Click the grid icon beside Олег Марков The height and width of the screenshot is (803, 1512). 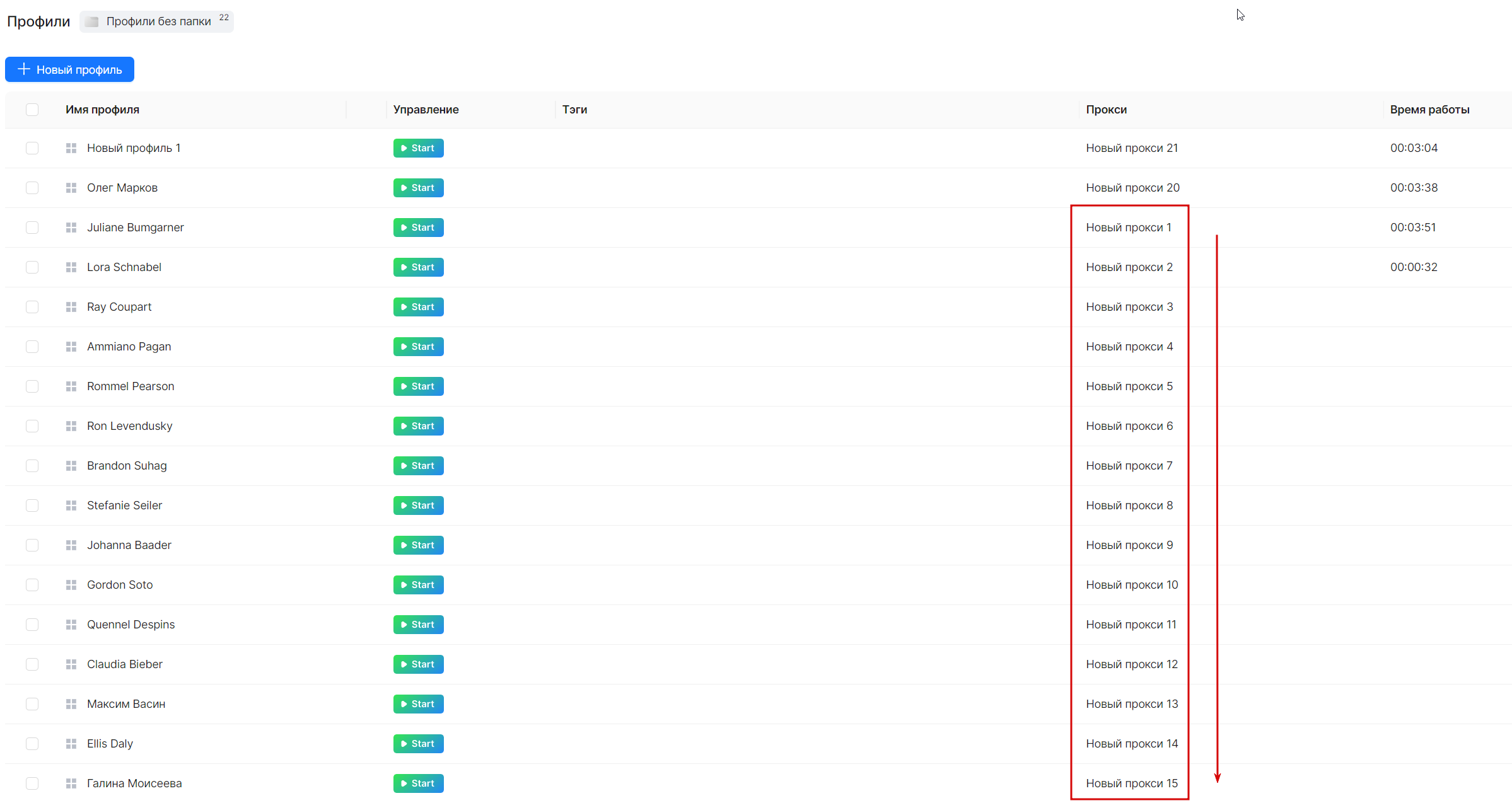(71, 188)
